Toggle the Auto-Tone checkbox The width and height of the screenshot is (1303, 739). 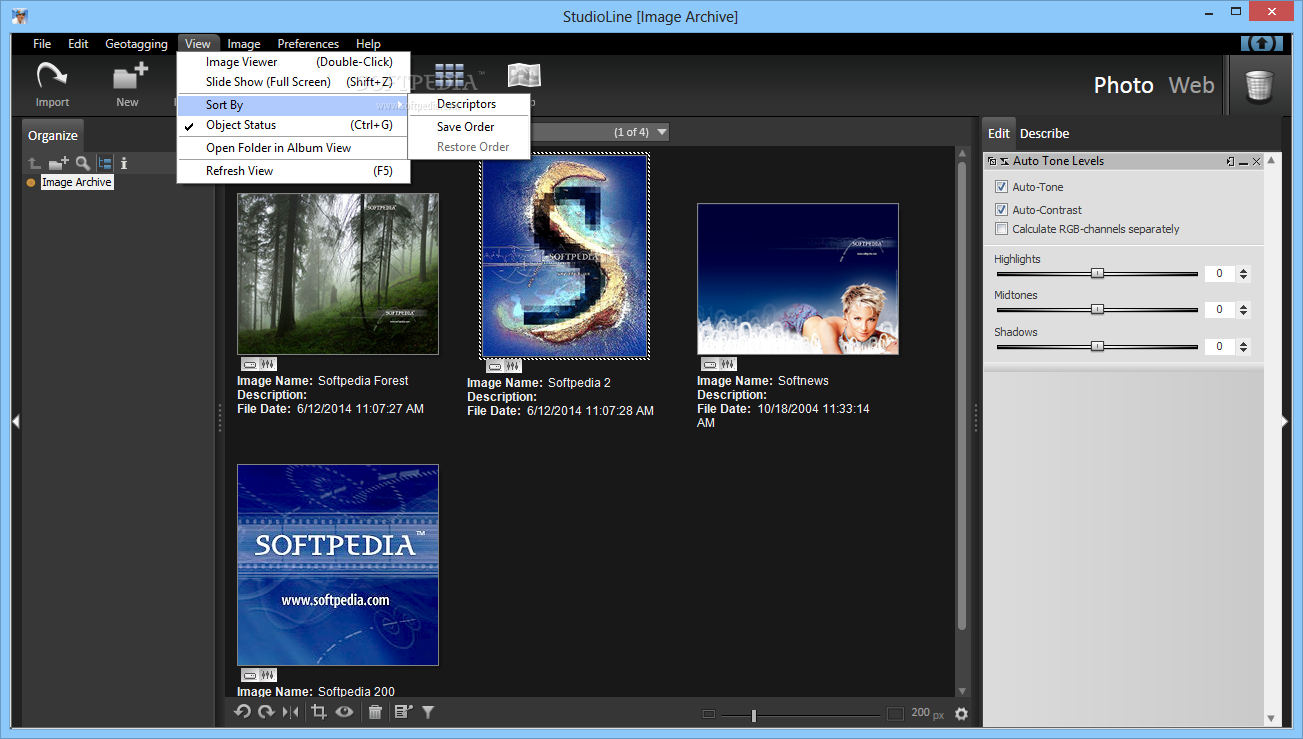(1001, 187)
